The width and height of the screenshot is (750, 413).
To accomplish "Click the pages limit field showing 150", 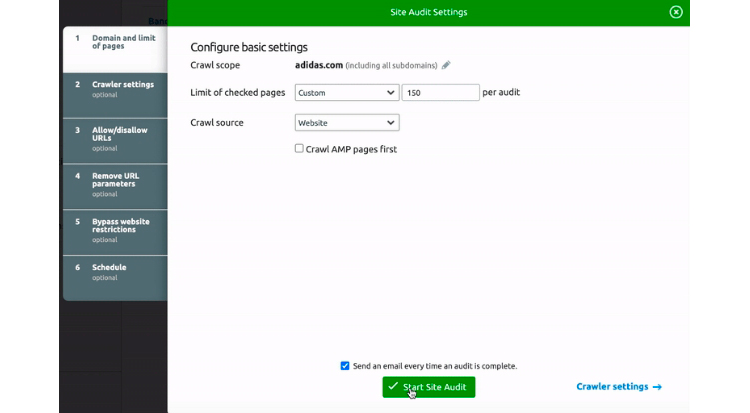I will 440,93.
